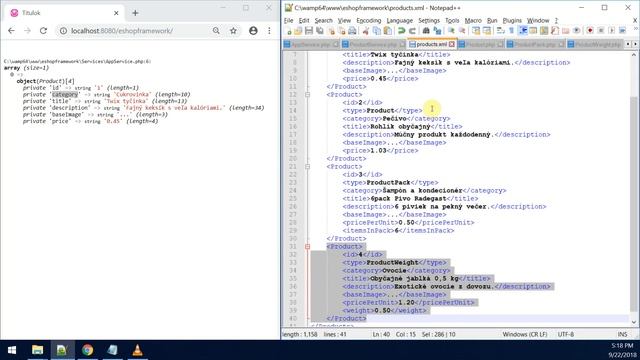The image size is (640, 360).
Task: Toggle synchronized vertical scrolling
Action: (477, 31)
